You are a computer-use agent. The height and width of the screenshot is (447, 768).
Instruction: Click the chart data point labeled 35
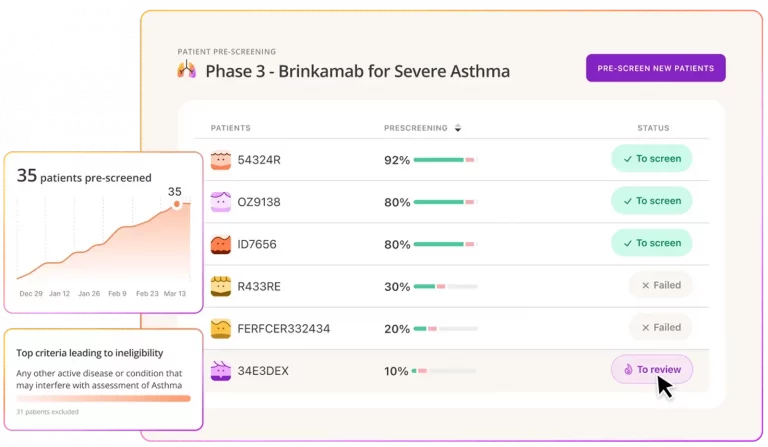pos(177,205)
